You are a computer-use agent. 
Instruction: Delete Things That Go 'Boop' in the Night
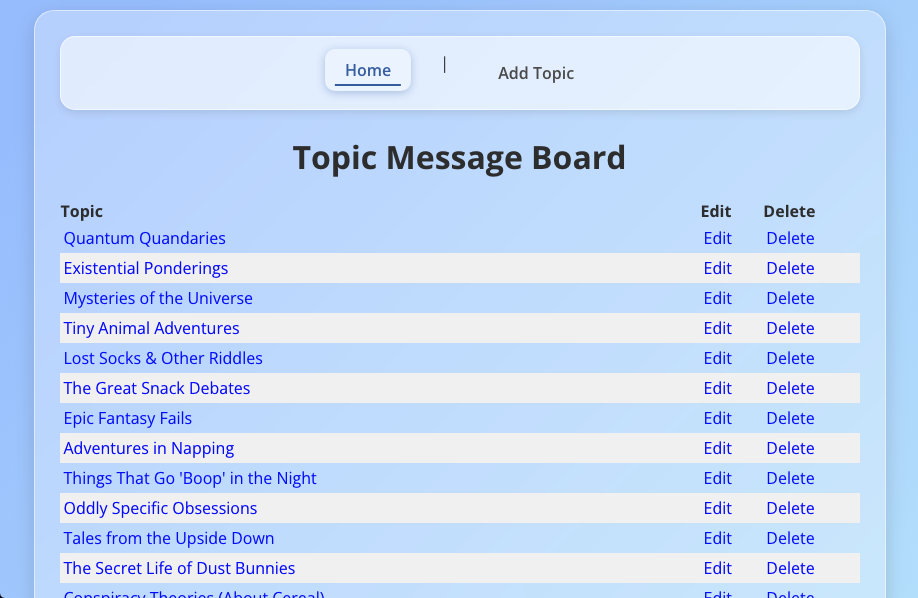(790, 478)
